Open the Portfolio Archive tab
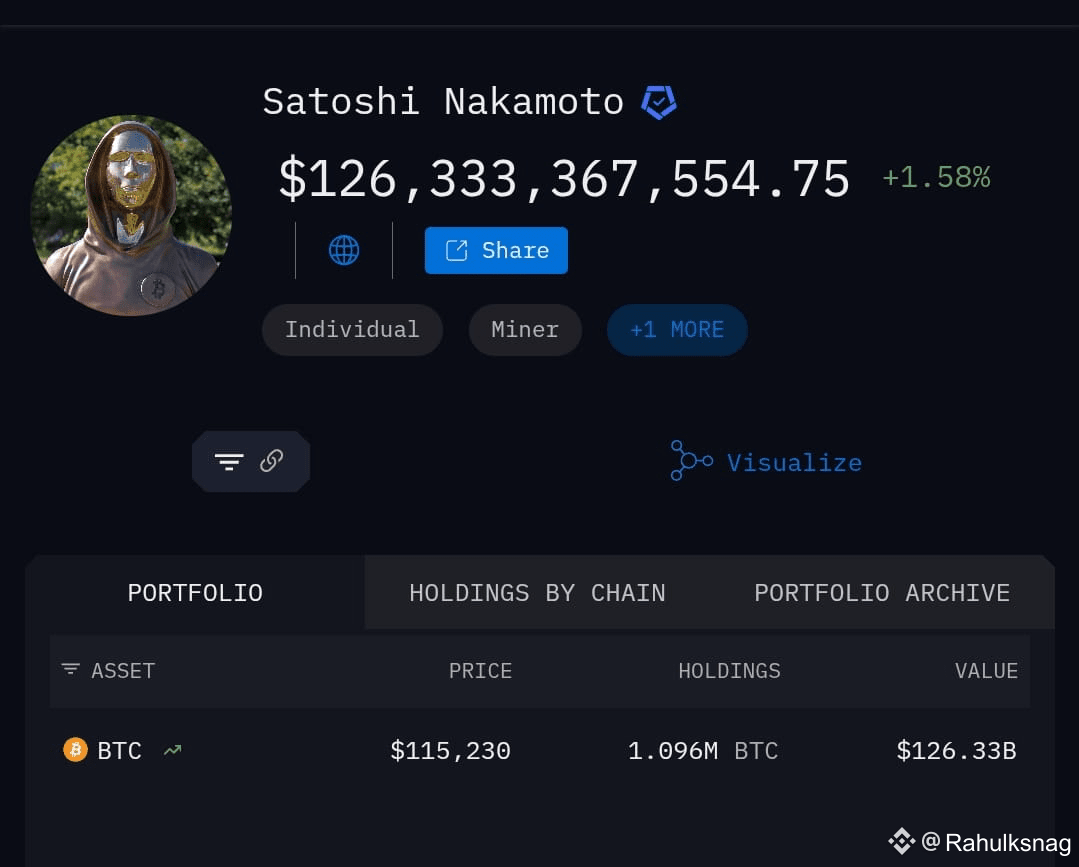The width and height of the screenshot is (1079, 867). click(882, 592)
